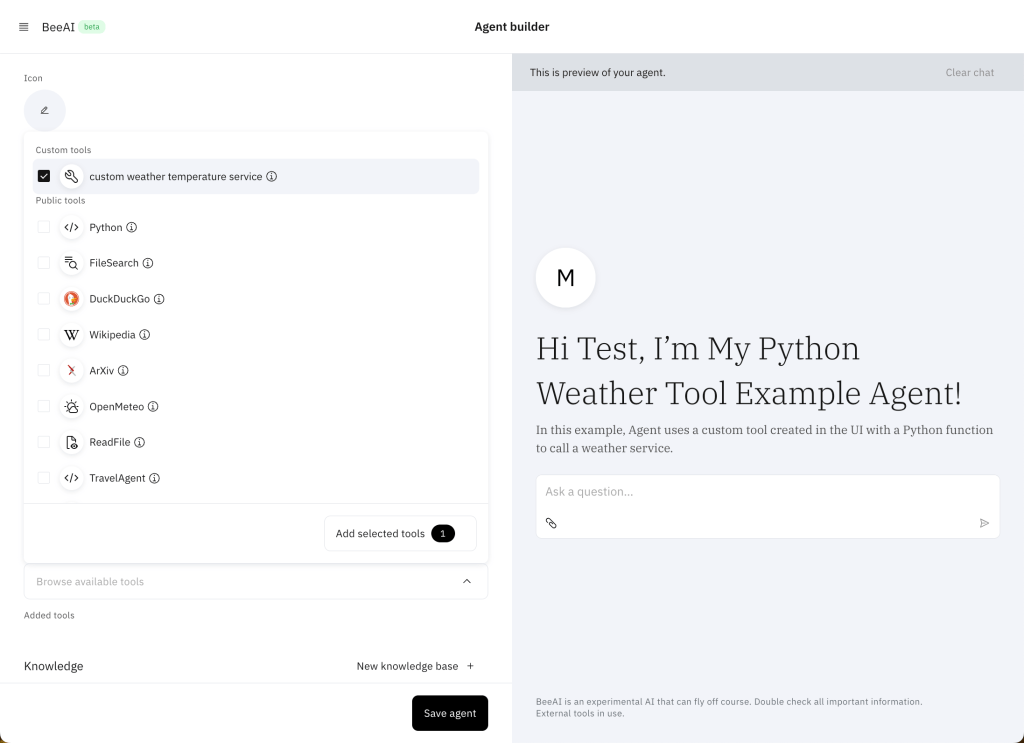
Task: Click the pencil edit icon for agent icon
Action: click(x=44, y=110)
